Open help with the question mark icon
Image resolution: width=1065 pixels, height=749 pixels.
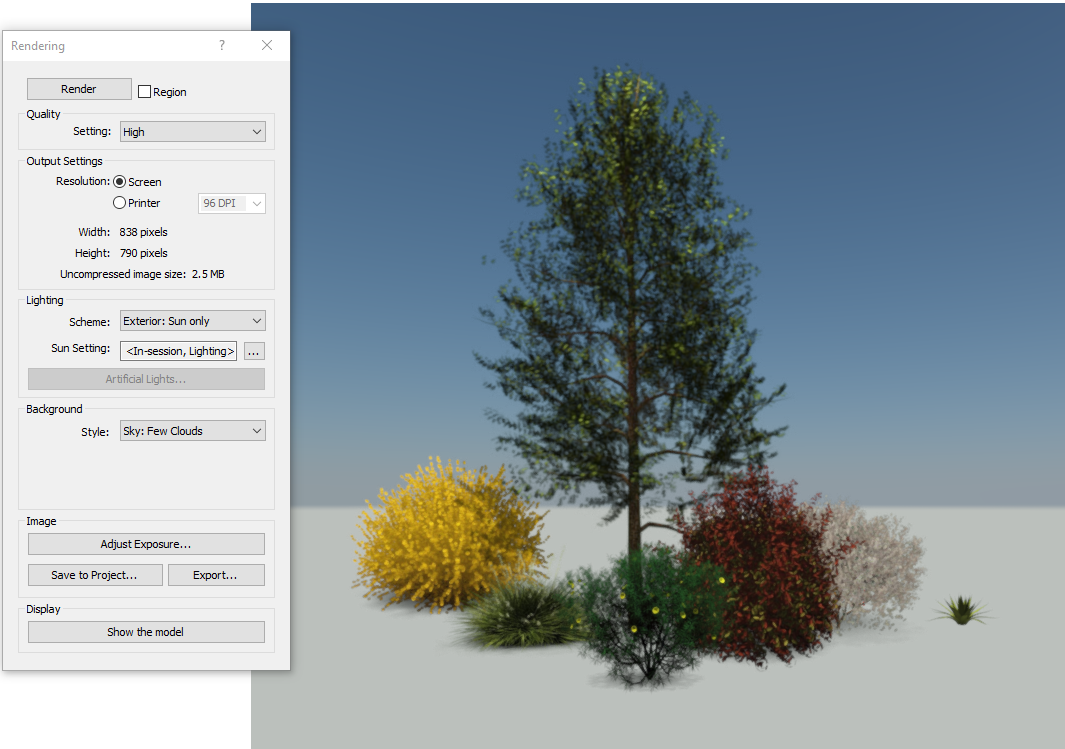point(222,45)
